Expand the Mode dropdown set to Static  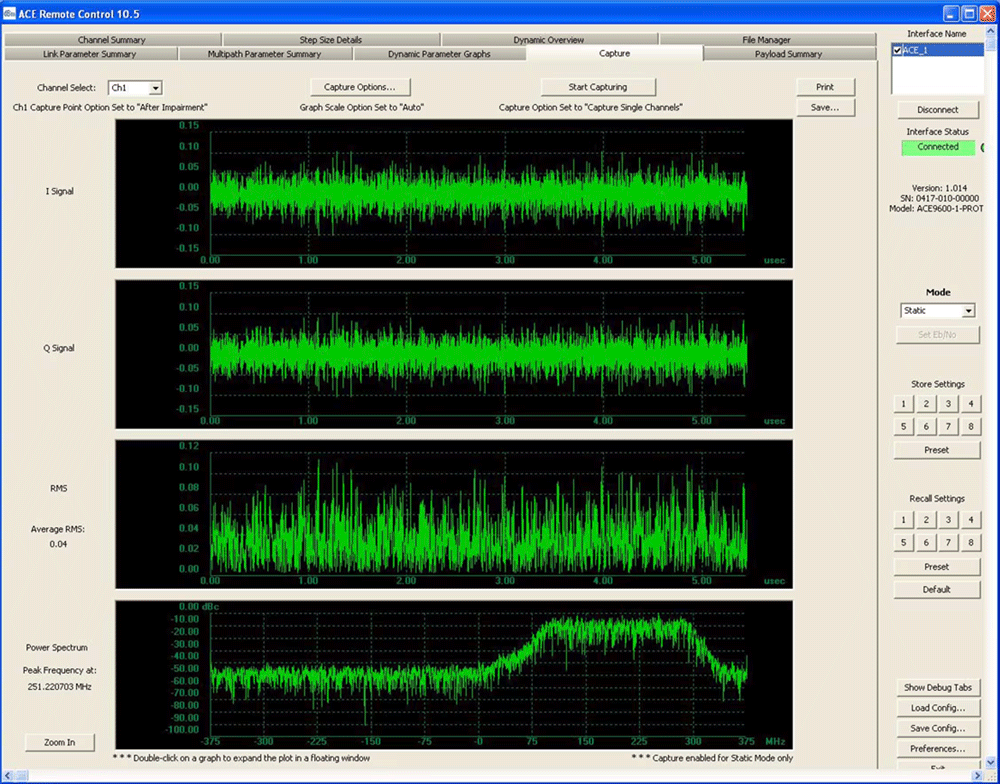[967, 311]
